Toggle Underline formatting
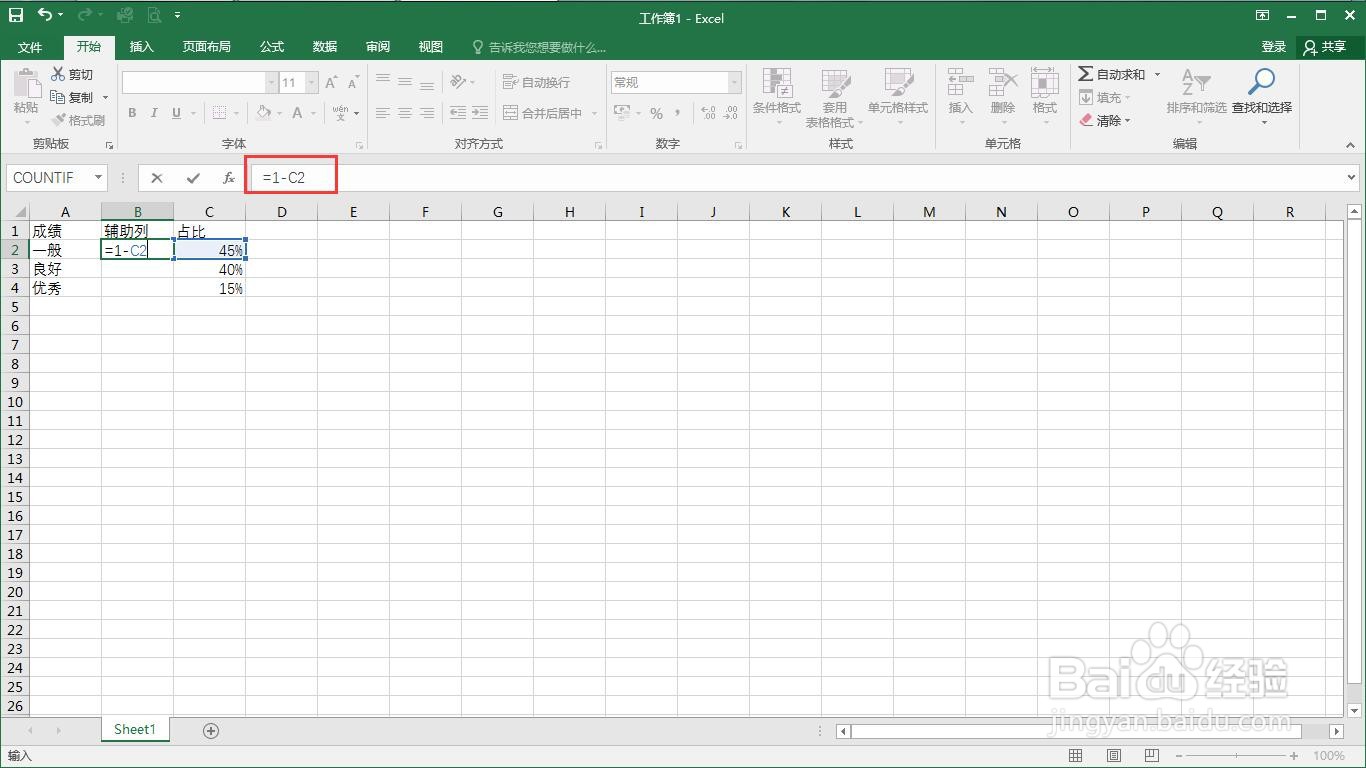 pyautogui.click(x=176, y=113)
